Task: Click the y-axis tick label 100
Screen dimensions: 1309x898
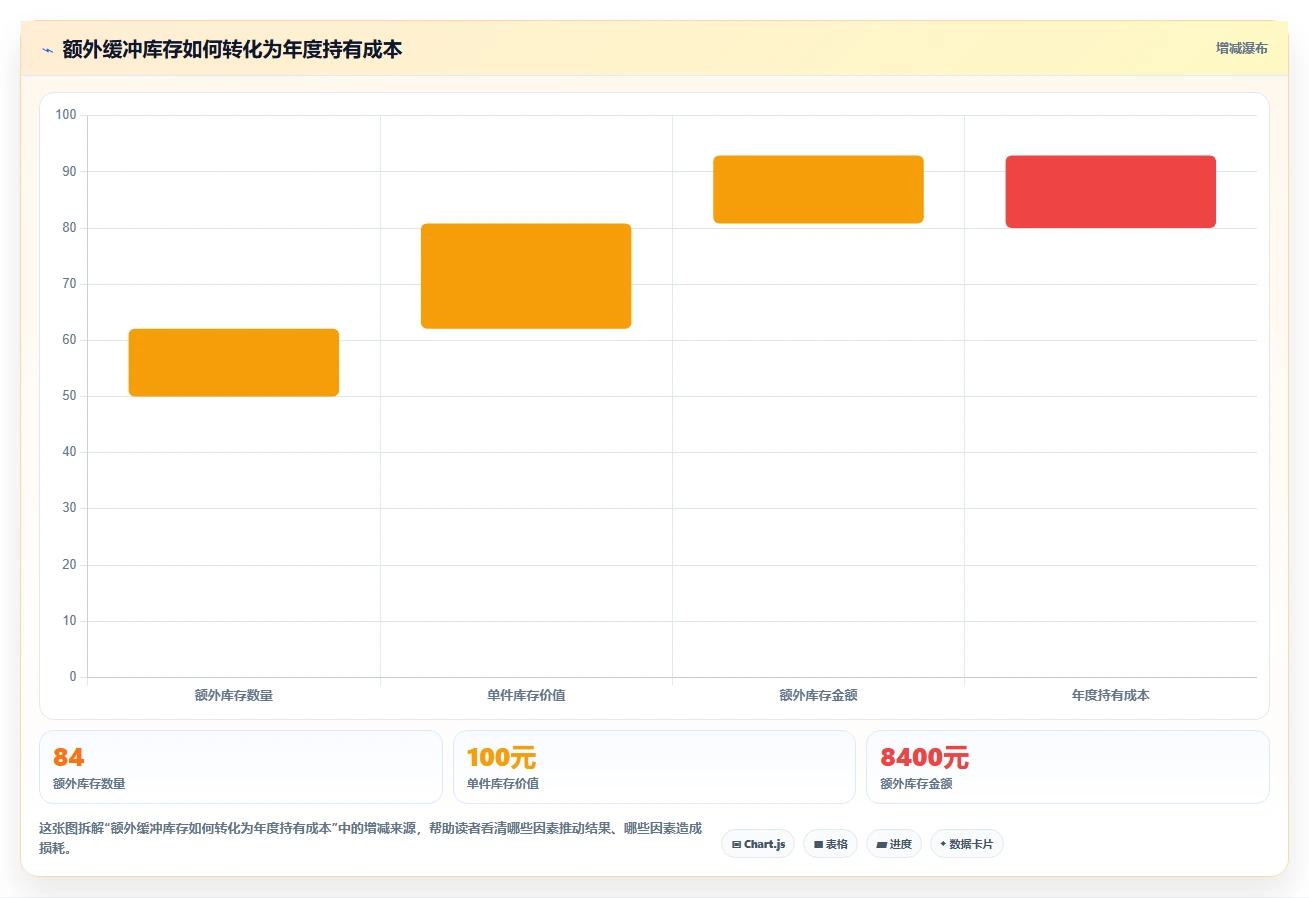Action: (66, 115)
